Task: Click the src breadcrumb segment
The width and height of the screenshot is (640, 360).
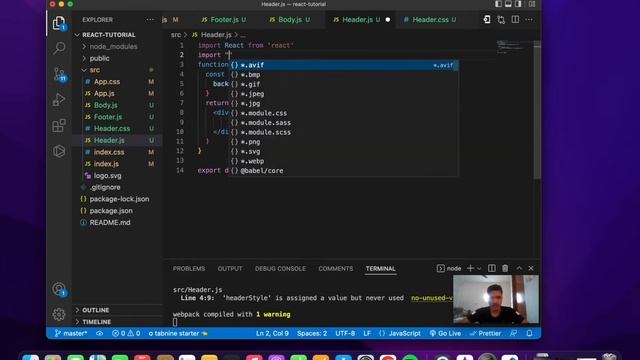Action: (176, 35)
